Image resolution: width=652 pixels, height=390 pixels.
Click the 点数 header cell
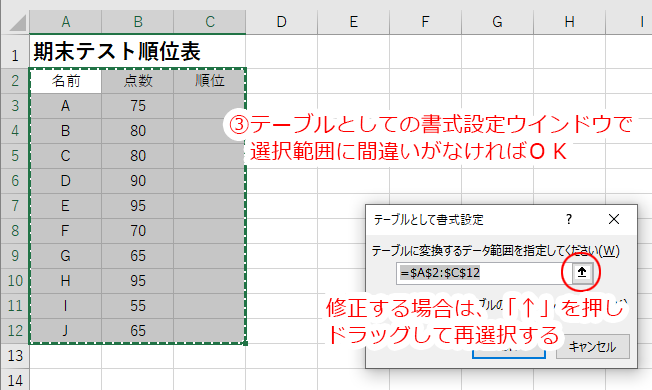138,81
